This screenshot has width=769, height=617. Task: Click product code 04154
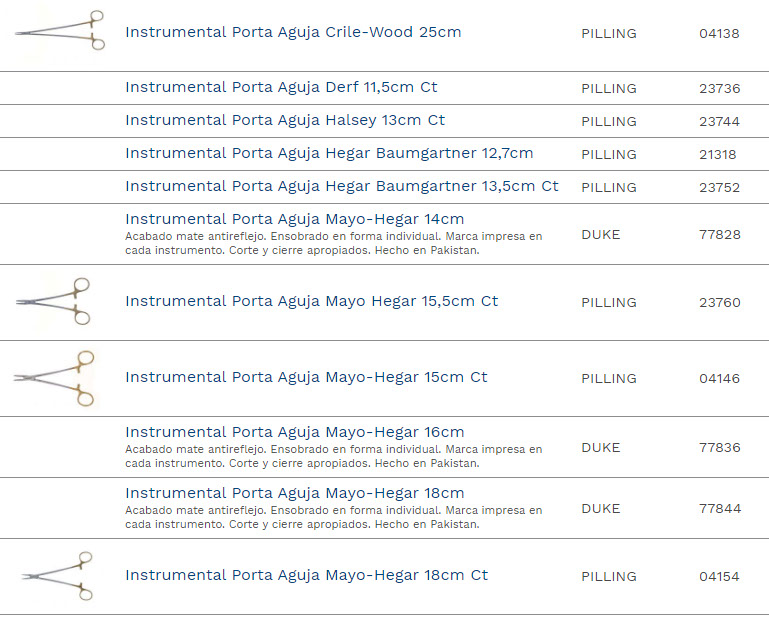pos(719,576)
